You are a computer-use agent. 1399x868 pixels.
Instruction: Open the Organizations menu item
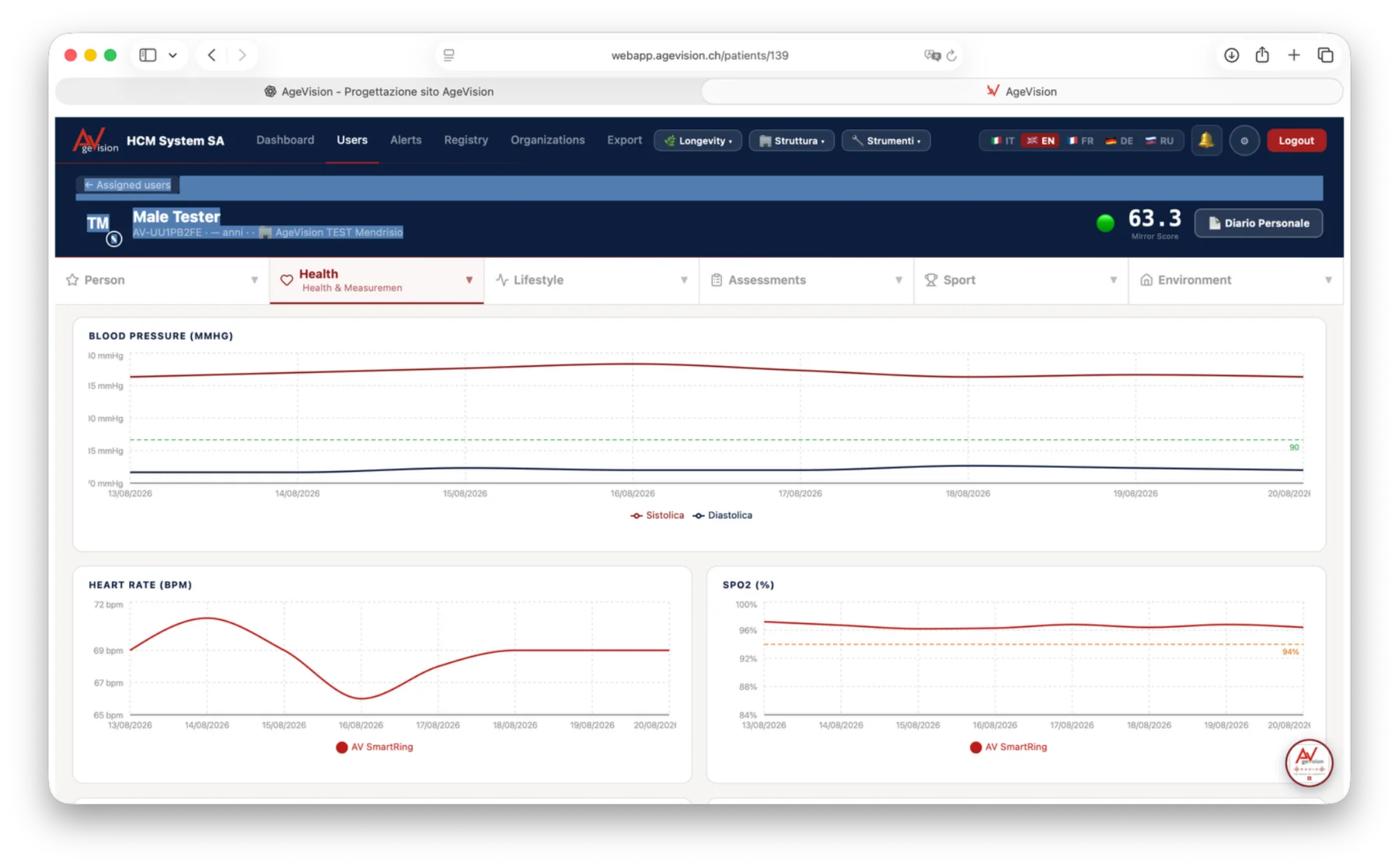548,140
